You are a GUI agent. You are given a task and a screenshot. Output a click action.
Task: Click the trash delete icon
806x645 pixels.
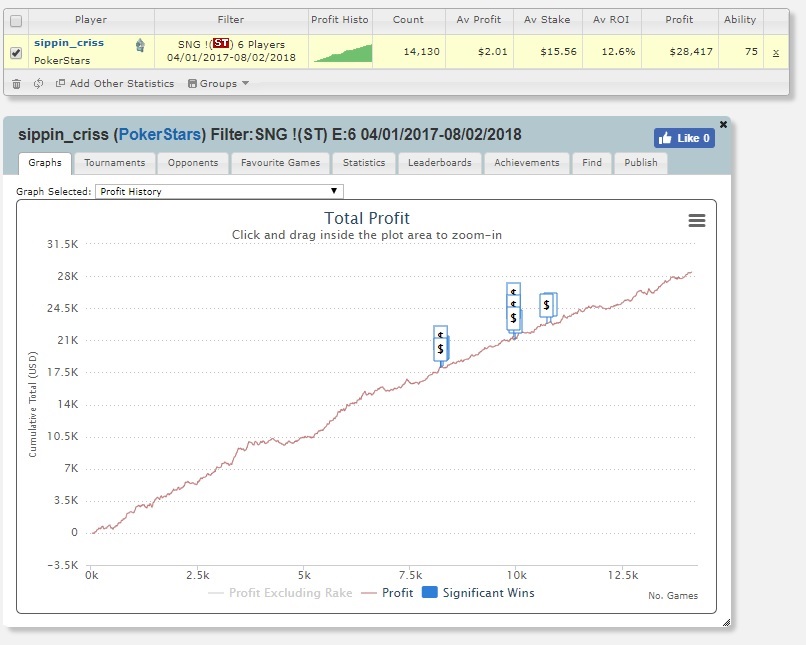coord(16,84)
